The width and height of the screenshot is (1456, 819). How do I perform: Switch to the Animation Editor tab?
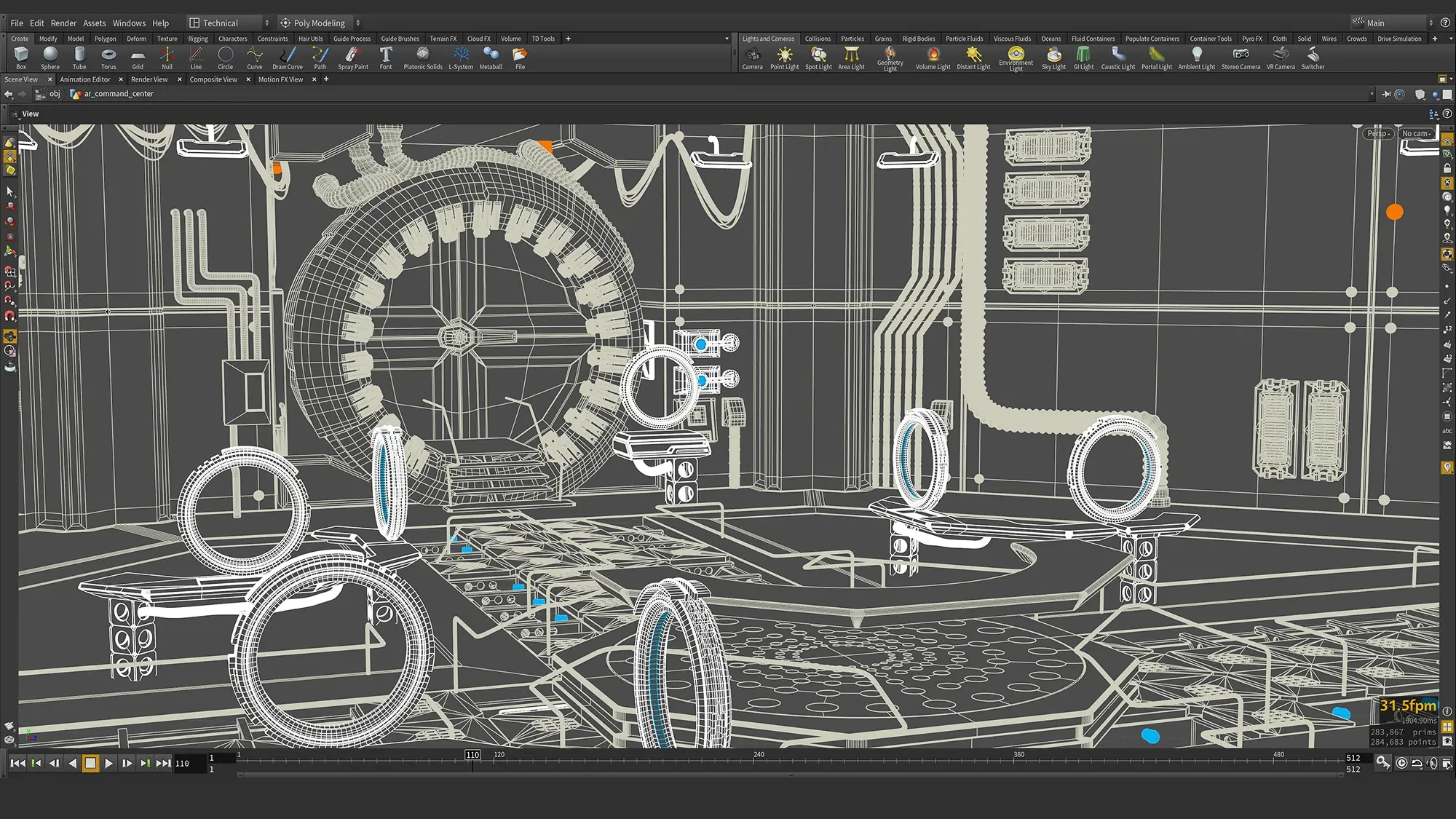85,79
